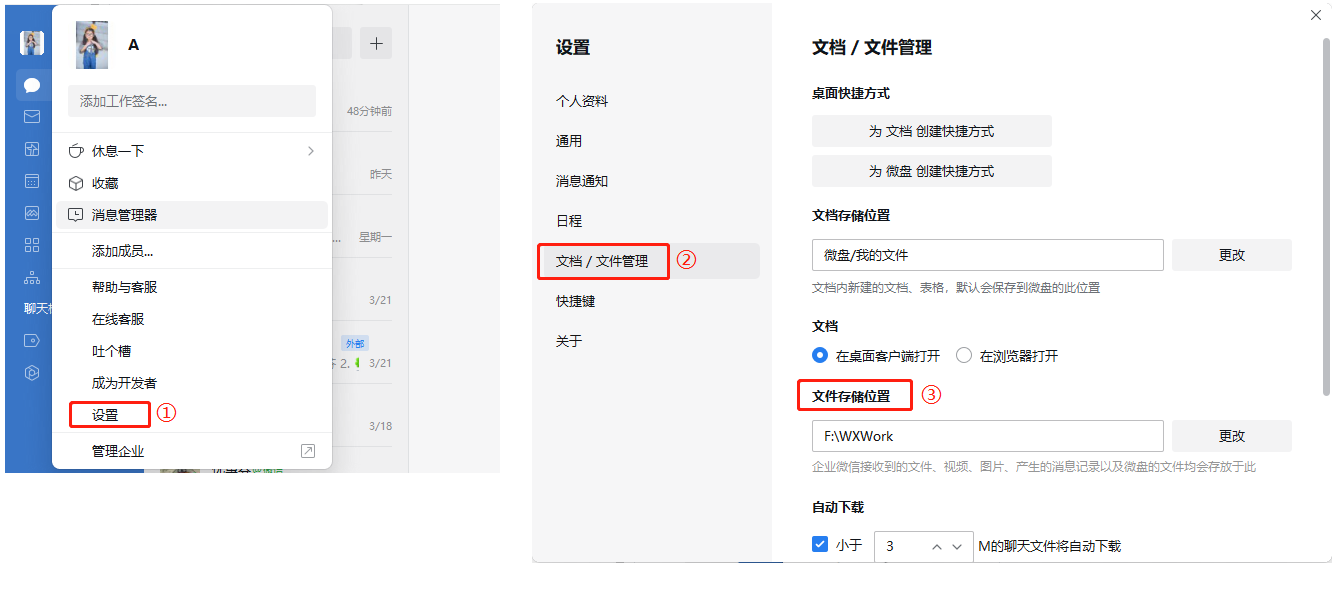Close the settings window with X
Viewport: 1337px width, 590px height.
tap(1315, 15)
